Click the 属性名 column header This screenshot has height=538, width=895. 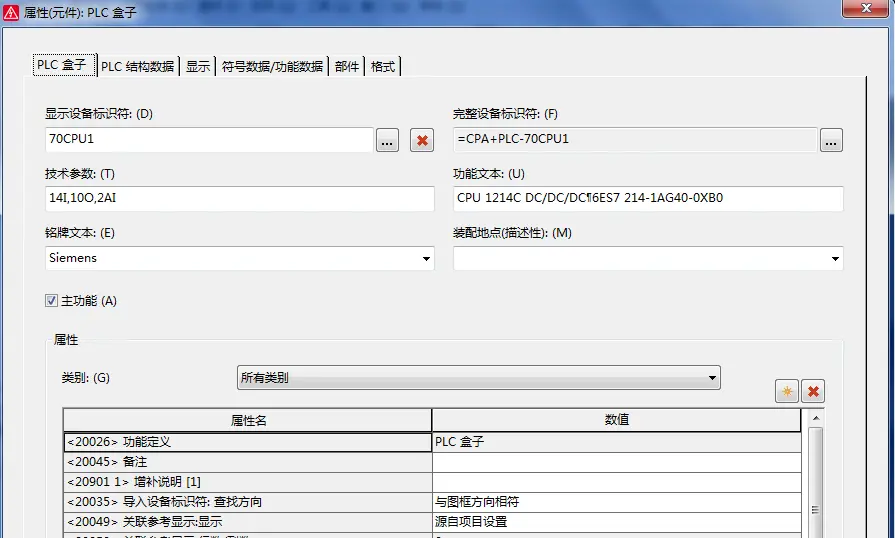[248, 420]
